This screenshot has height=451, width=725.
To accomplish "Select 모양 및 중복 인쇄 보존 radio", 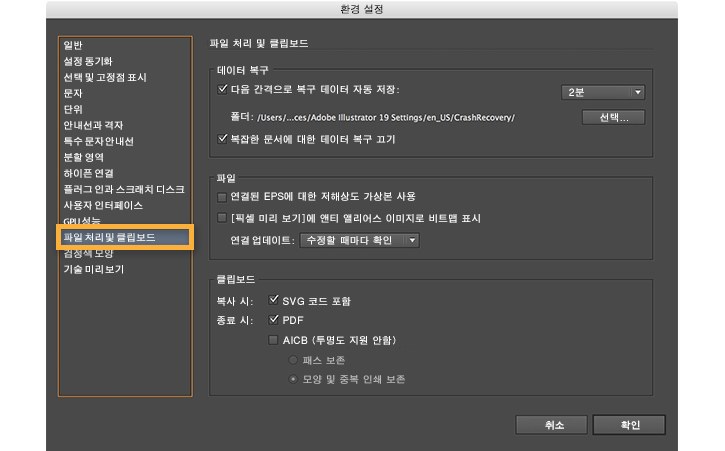I will click(x=293, y=379).
